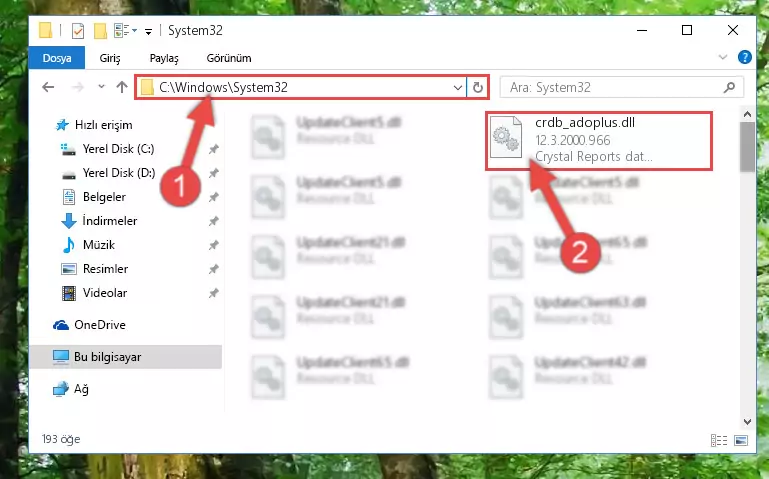Expand the address bar history dropdown
Viewport: 769px width, 479px height.
457,88
